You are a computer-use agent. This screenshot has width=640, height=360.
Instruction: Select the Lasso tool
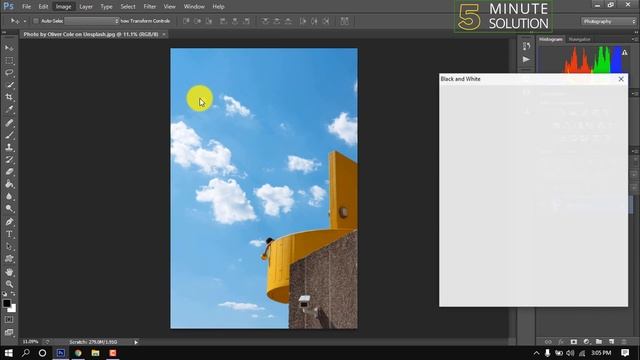(9, 73)
